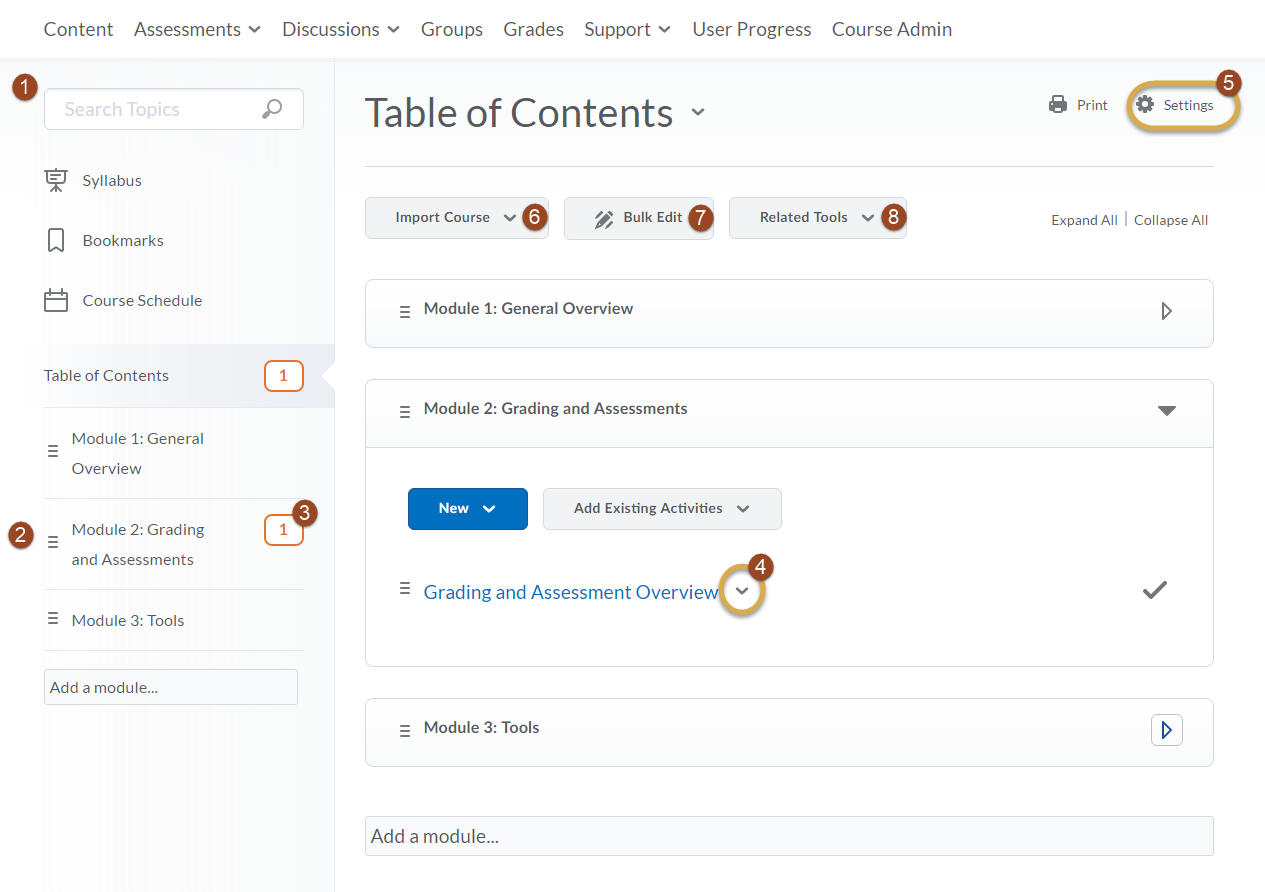The width and height of the screenshot is (1265, 892).
Task: Click the Module 2: Grading and Assessments panel title
Action: 556,408
